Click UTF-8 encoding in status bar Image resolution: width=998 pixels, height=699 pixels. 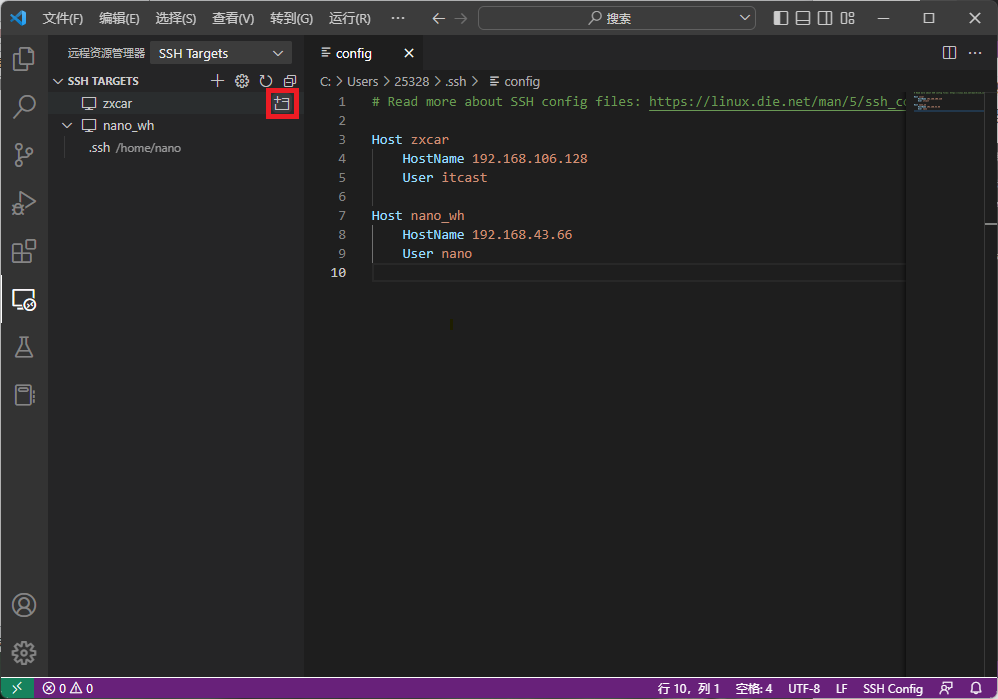[x=804, y=688]
